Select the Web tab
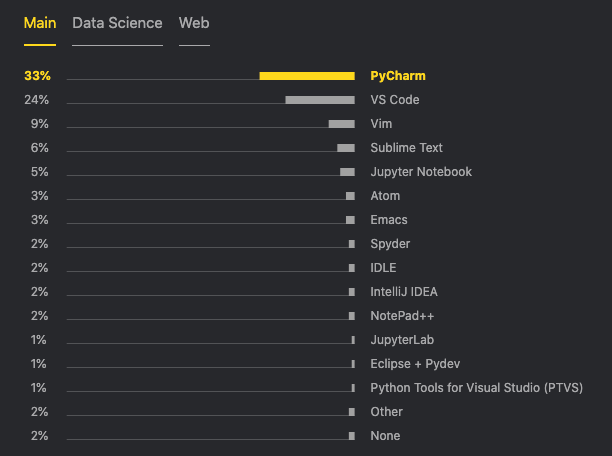 tap(194, 23)
